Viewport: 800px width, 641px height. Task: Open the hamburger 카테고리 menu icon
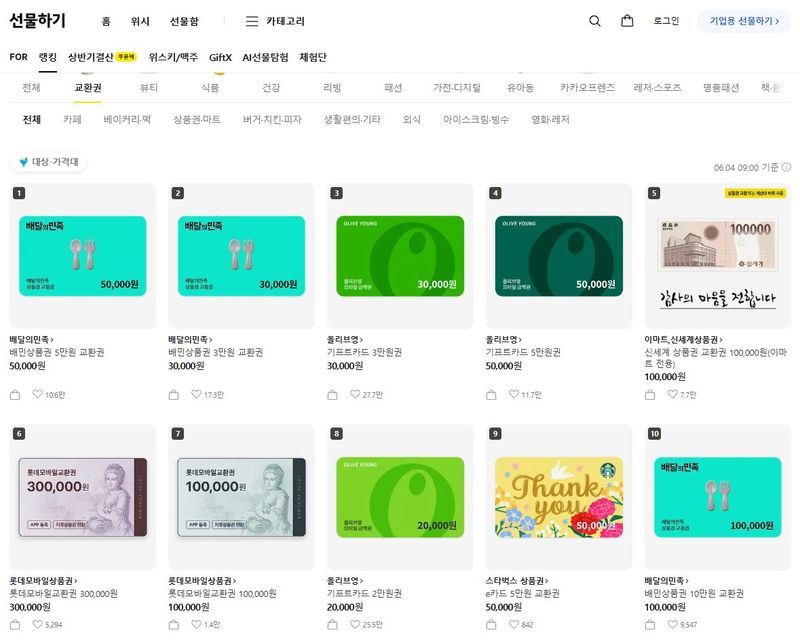[x=252, y=21]
